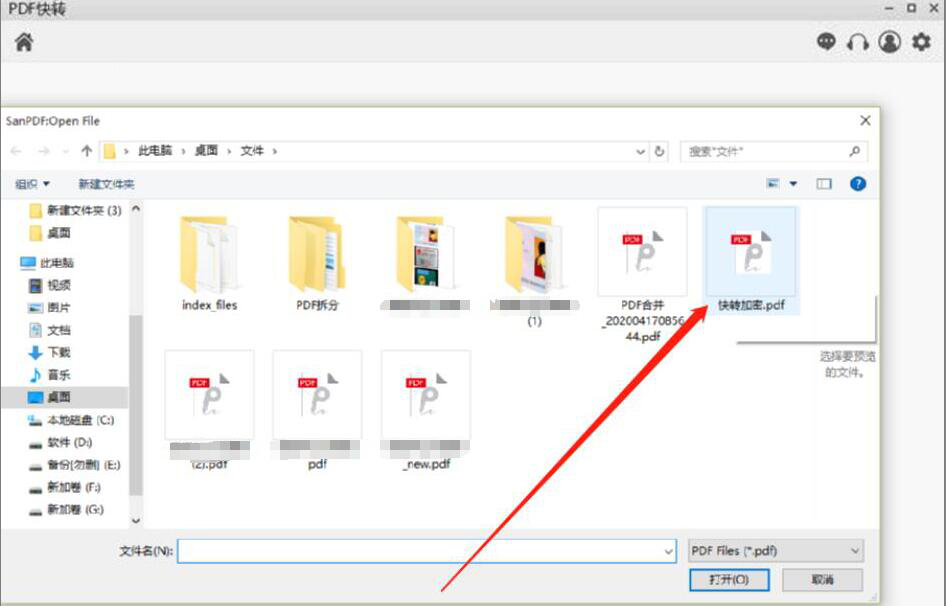Click the 文件名 input field
946x606 pixels.
coord(427,551)
